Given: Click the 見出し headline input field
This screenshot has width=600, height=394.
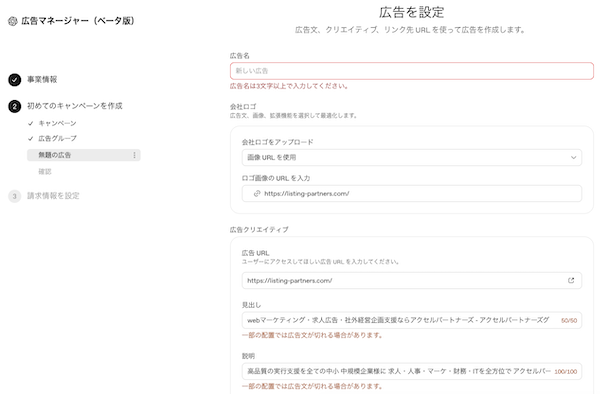Looking at the screenshot, I should click(x=412, y=320).
